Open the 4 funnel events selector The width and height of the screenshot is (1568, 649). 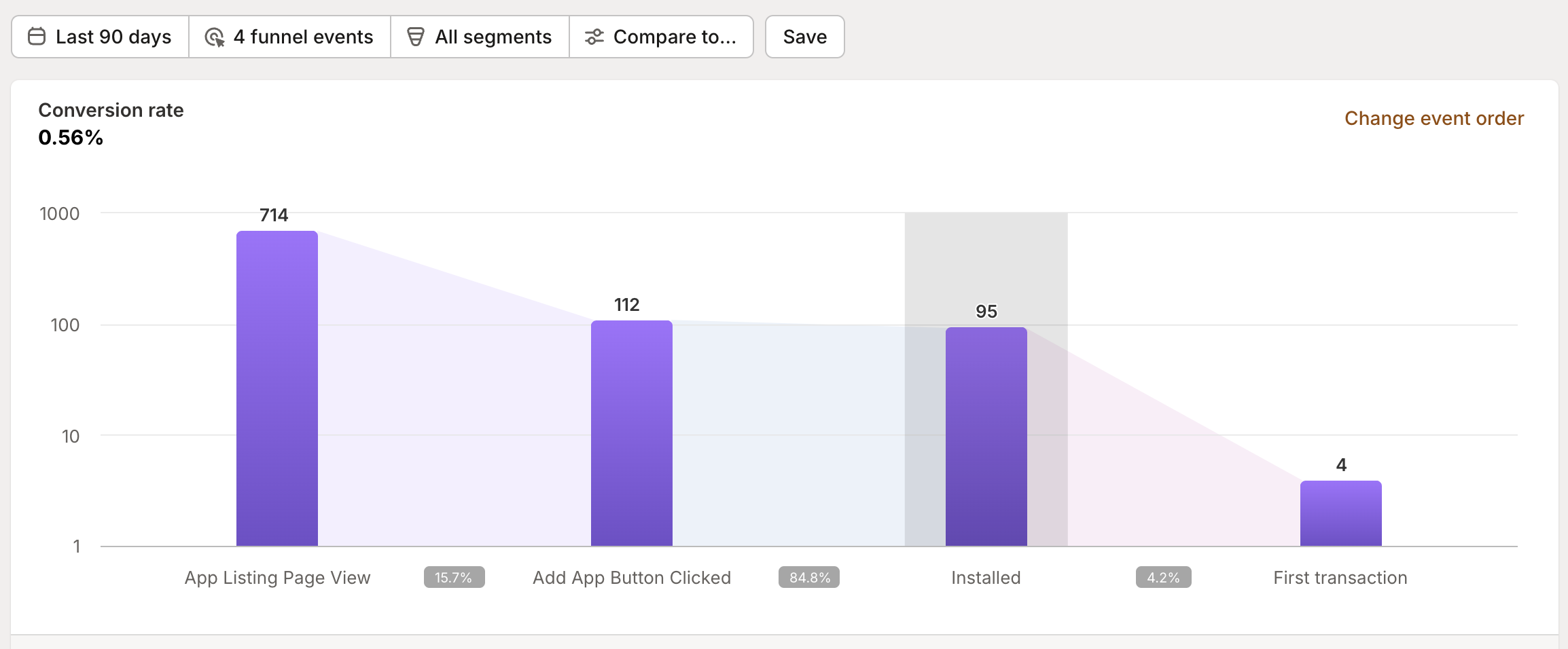[290, 37]
